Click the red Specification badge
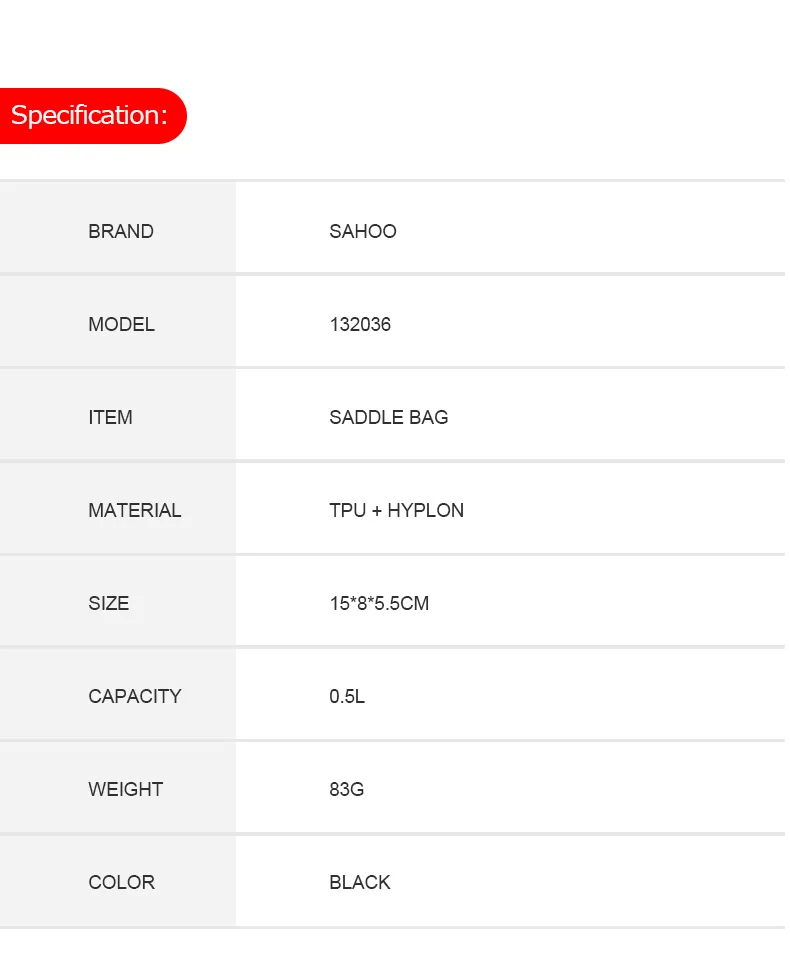This screenshot has height=969, width=790. [93, 116]
